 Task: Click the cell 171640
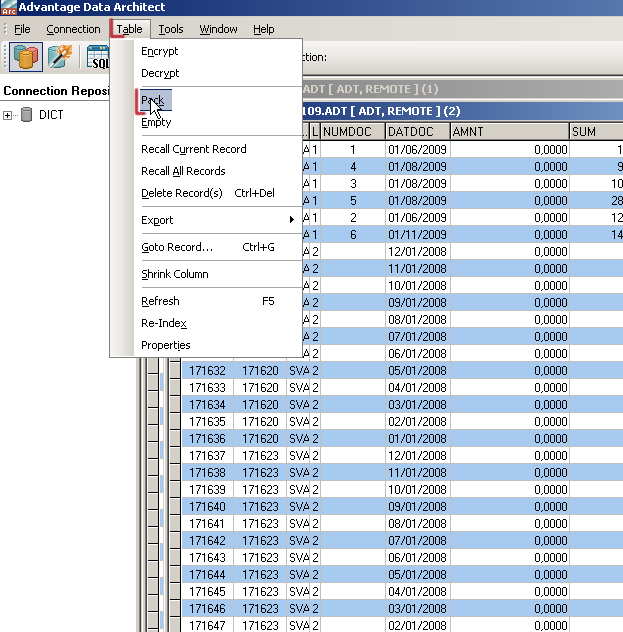coord(208,506)
